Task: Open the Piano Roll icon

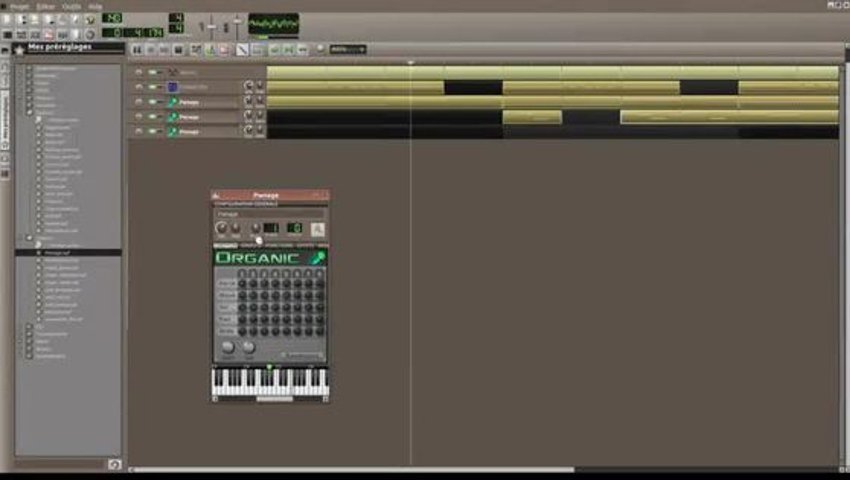Action: click(x=35, y=35)
